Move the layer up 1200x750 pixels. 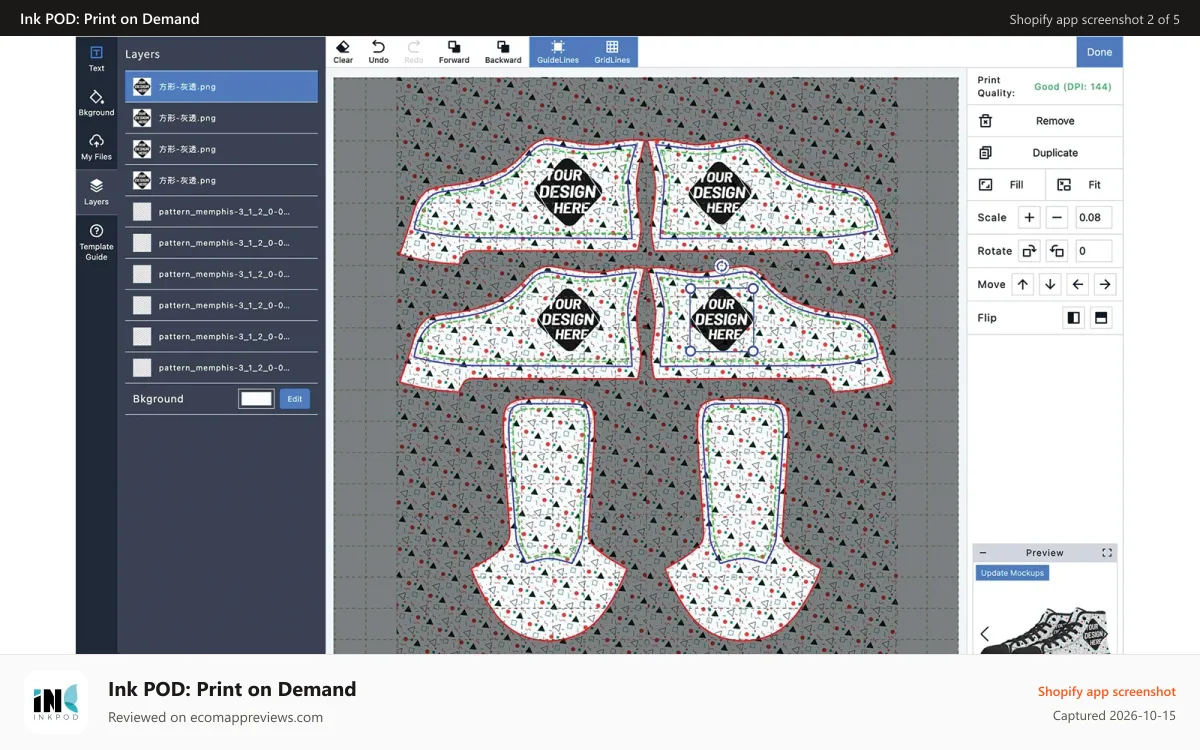pyautogui.click(x=1023, y=285)
